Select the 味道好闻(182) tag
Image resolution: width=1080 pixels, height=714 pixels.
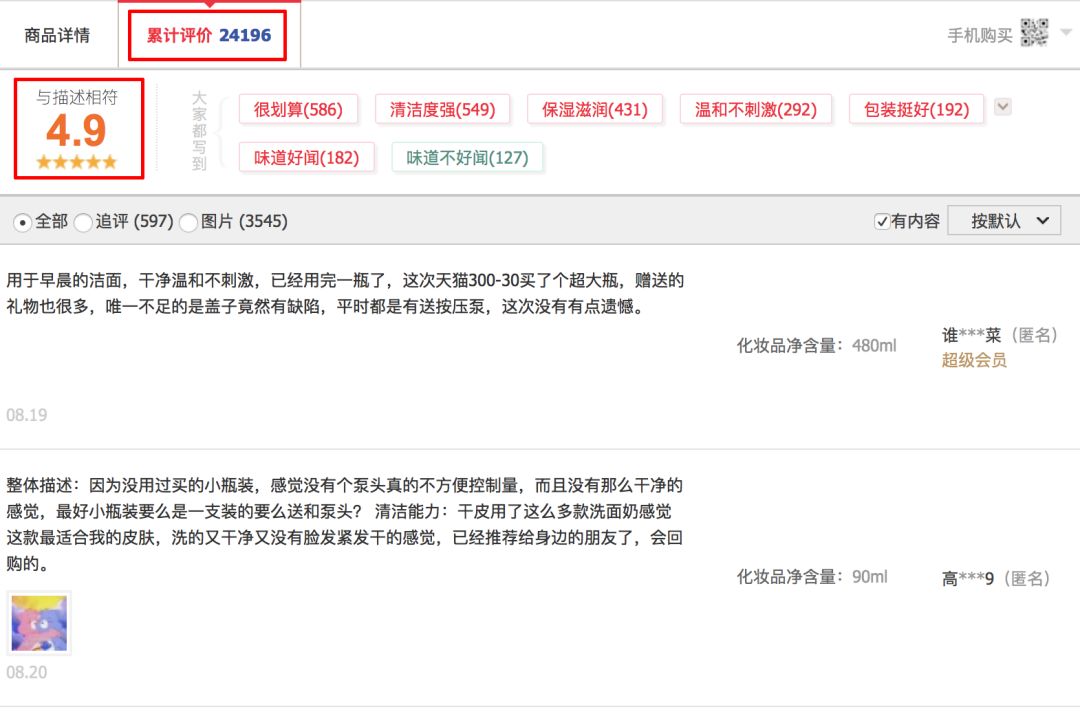tap(307, 157)
